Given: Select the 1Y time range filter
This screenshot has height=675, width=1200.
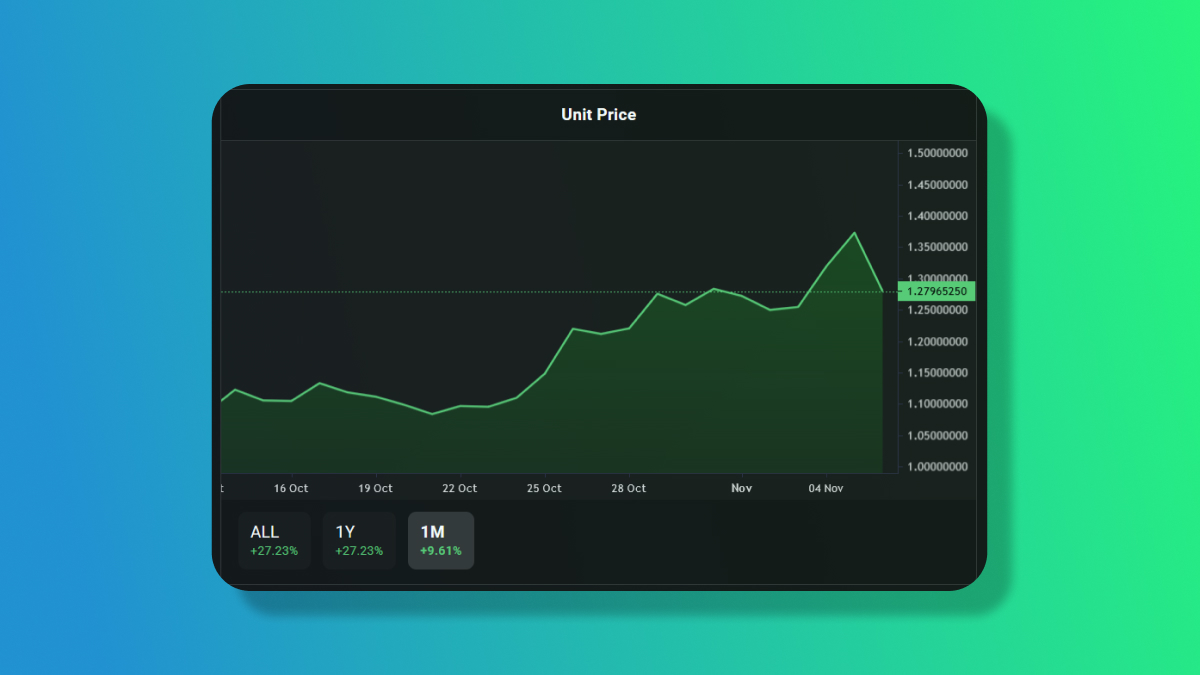Looking at the screenshot, I should pos(358,540).
